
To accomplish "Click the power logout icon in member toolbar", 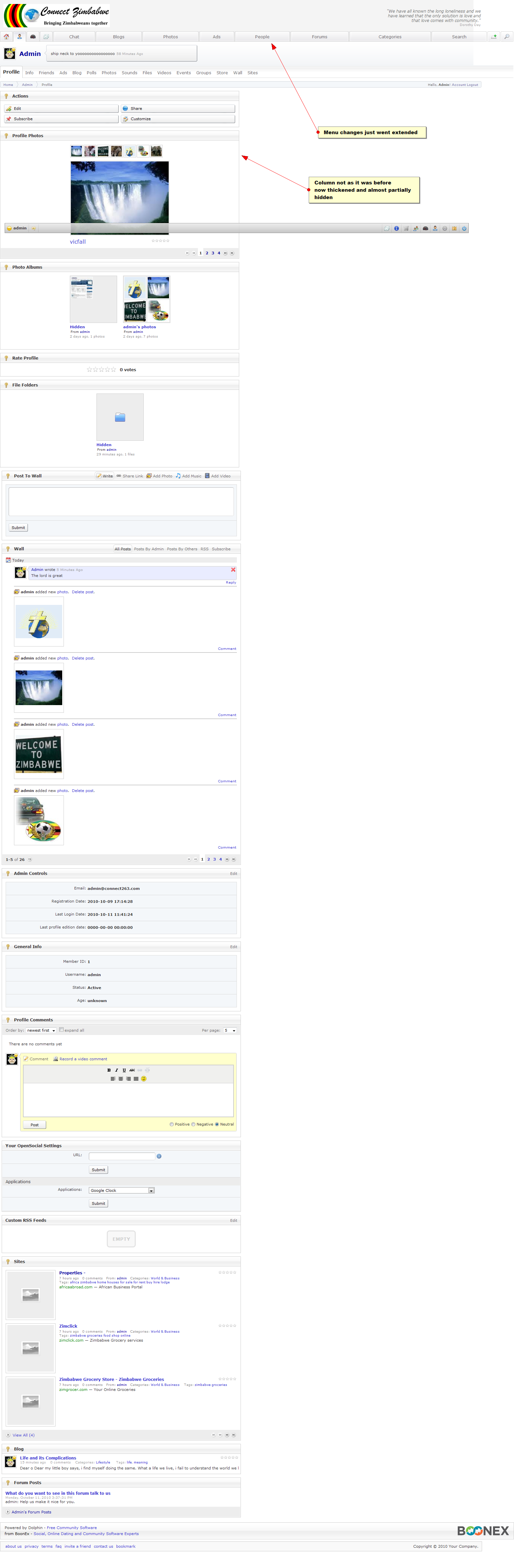I will (464, 229).
